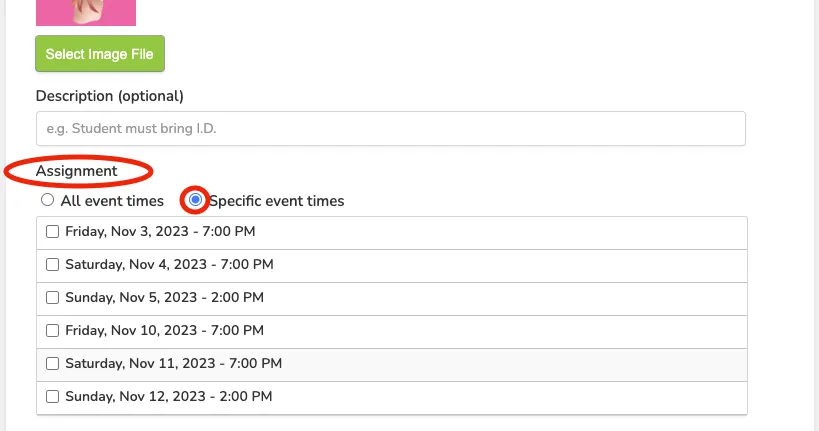The image size is (819, 431).
Task: Click the 'Friday, Nov 3, 2023 - 7:00 PM' text
Action: coord(160,231)
